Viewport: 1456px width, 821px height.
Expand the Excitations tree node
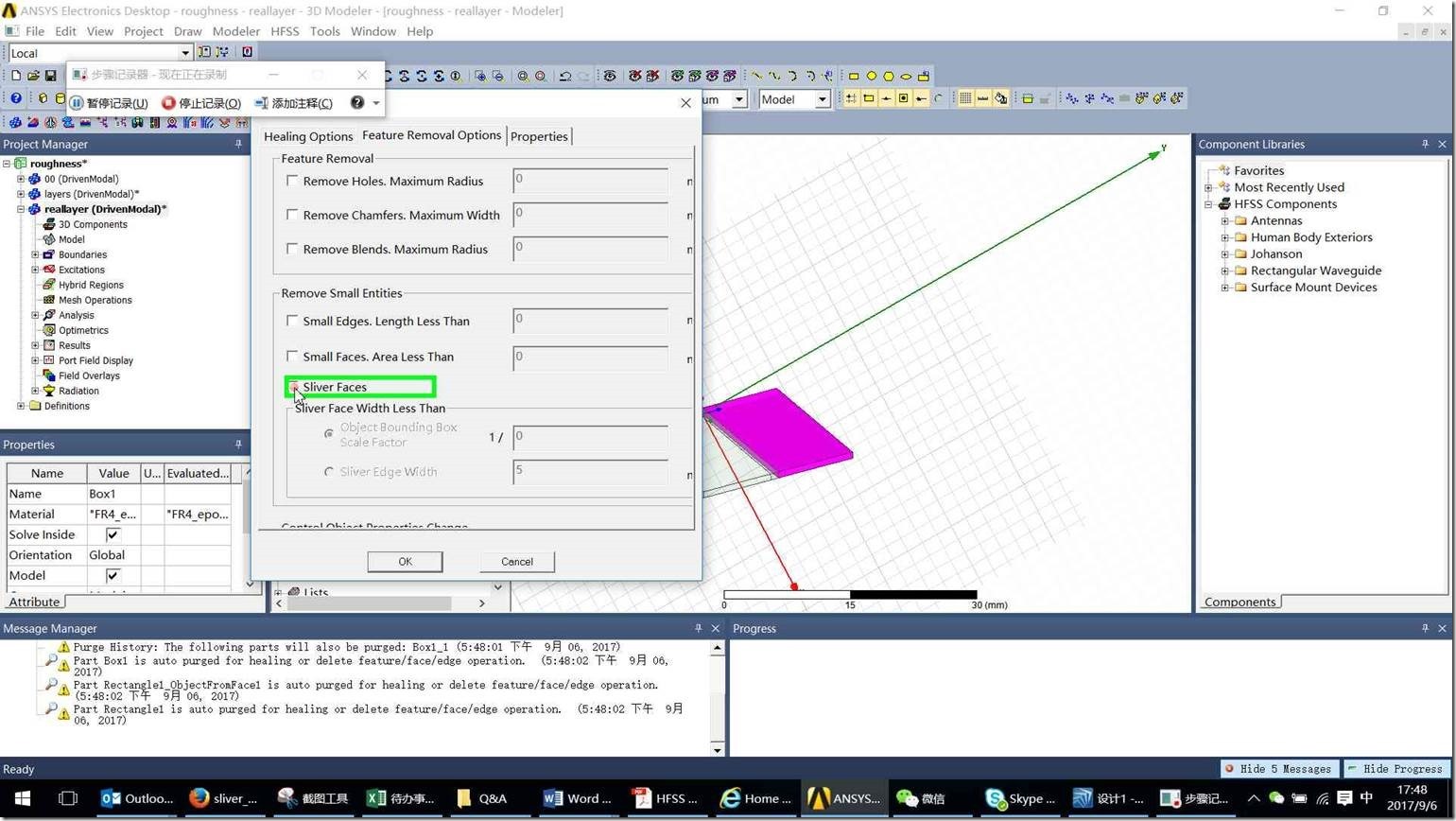[x=35, y=270]
